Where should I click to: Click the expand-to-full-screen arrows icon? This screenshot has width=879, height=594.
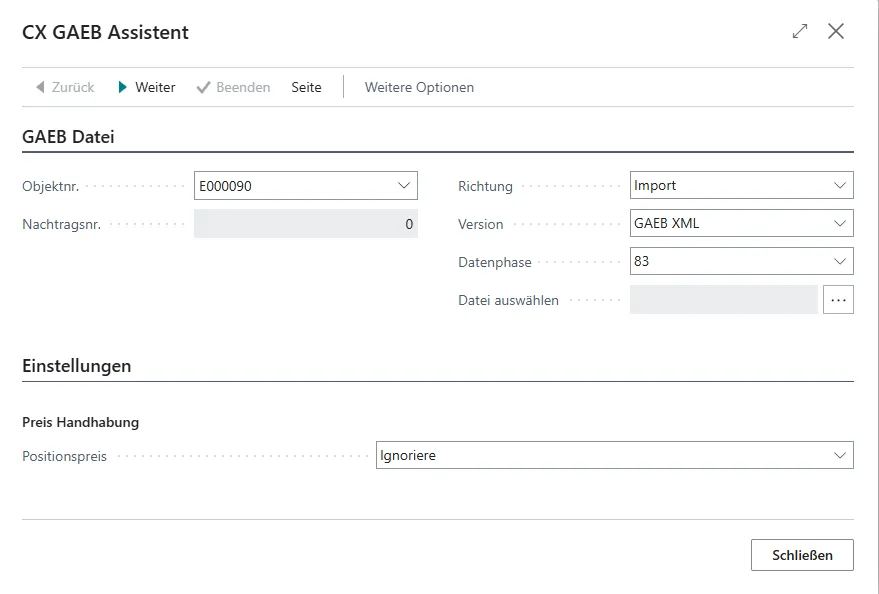coord(799,31)
